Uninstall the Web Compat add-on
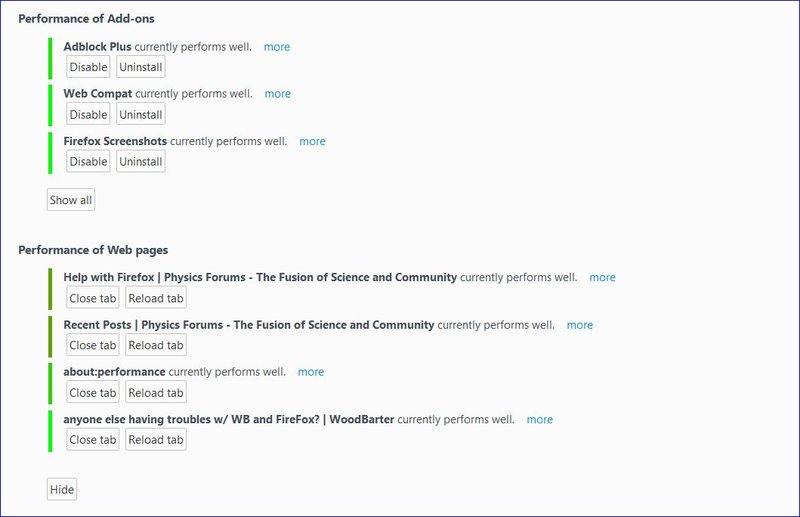Image resolution: width=800 pixels, height=517 pixels. 141,114
